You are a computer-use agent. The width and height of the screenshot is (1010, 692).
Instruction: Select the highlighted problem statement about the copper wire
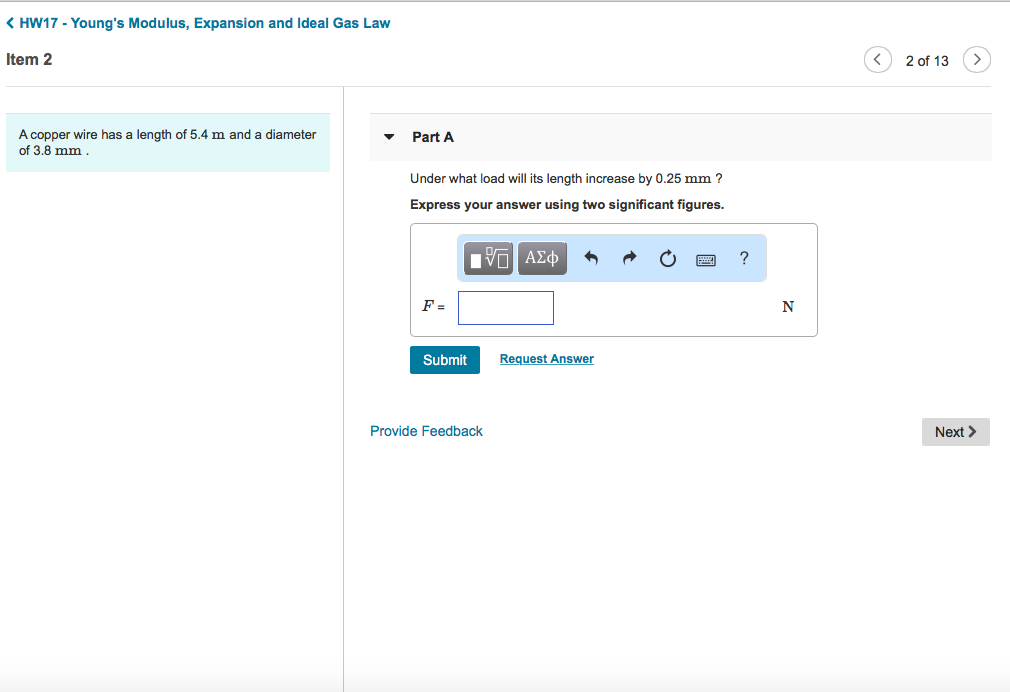(167, 142)
